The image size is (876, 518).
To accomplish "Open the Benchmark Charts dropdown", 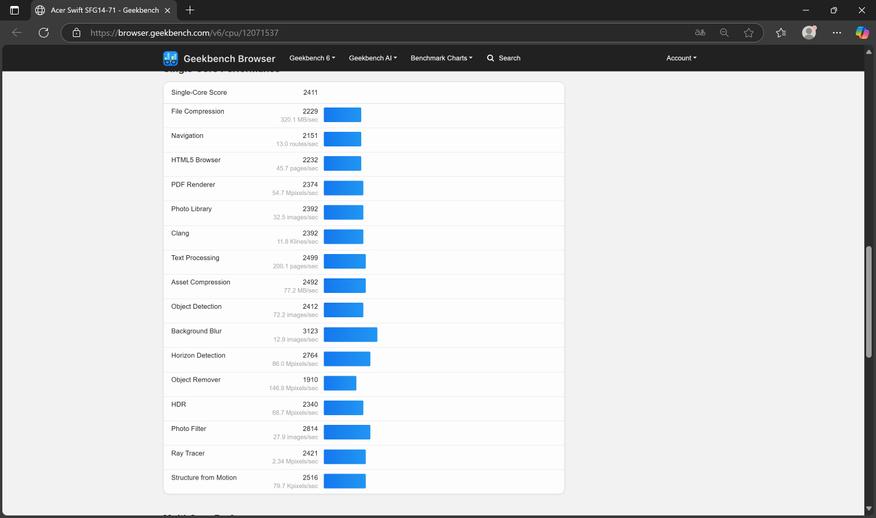I will (x=441, y=58).
